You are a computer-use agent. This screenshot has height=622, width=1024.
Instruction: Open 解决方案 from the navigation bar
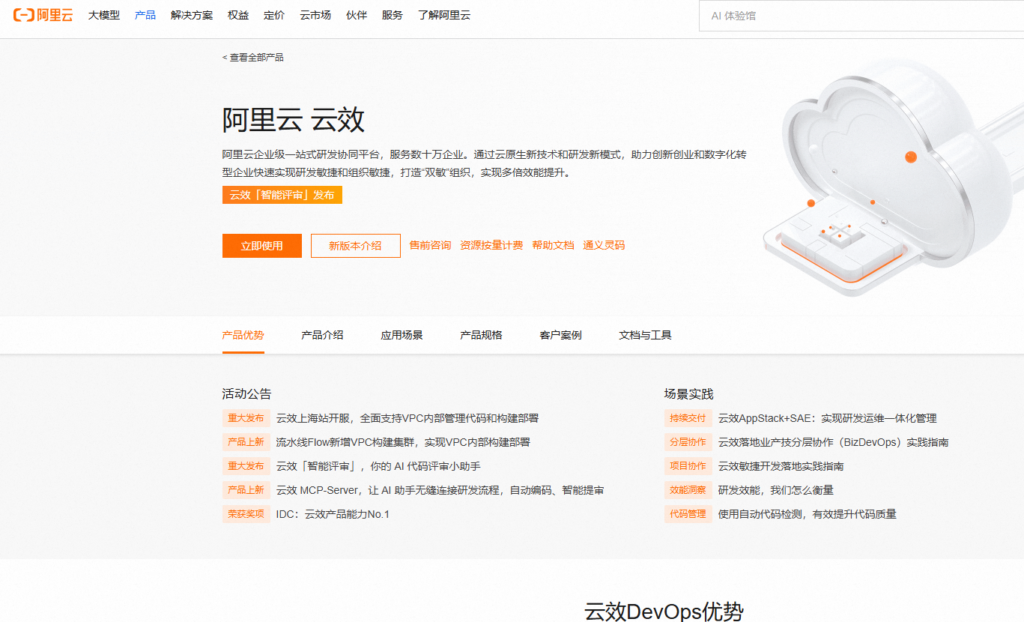pos(190,15)
